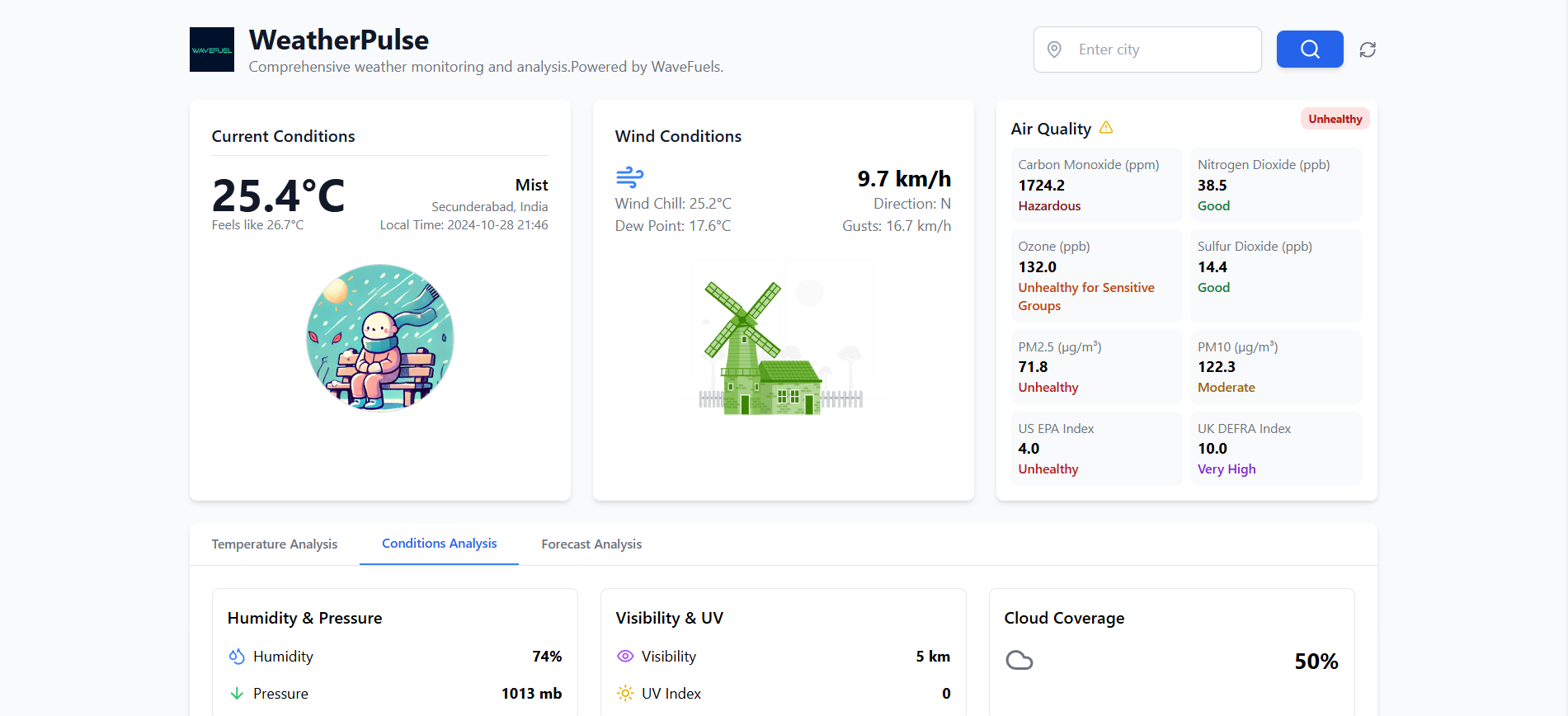Click the Hazardous status under Carbon Monoxide
This screenshot has height=716, width=1568.
1049,206
